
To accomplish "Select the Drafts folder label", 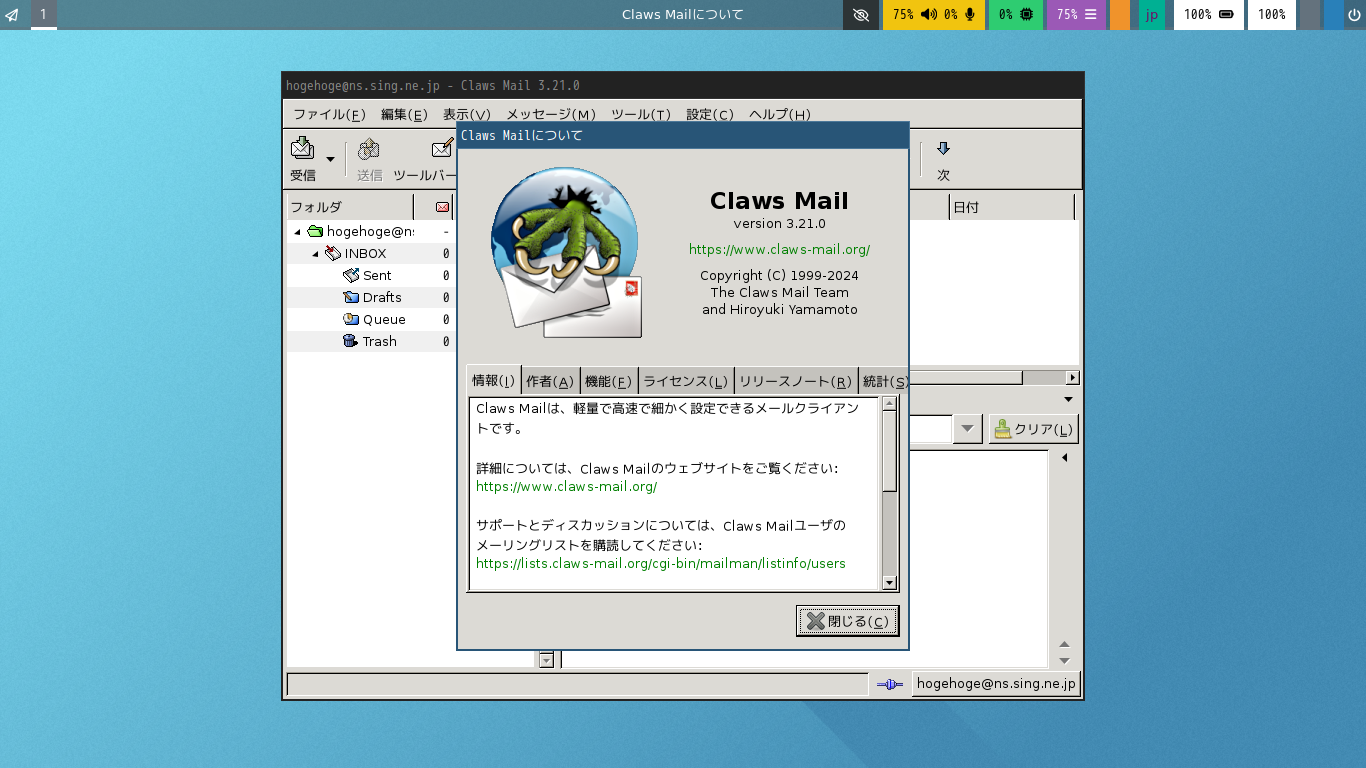I will 382,297.
